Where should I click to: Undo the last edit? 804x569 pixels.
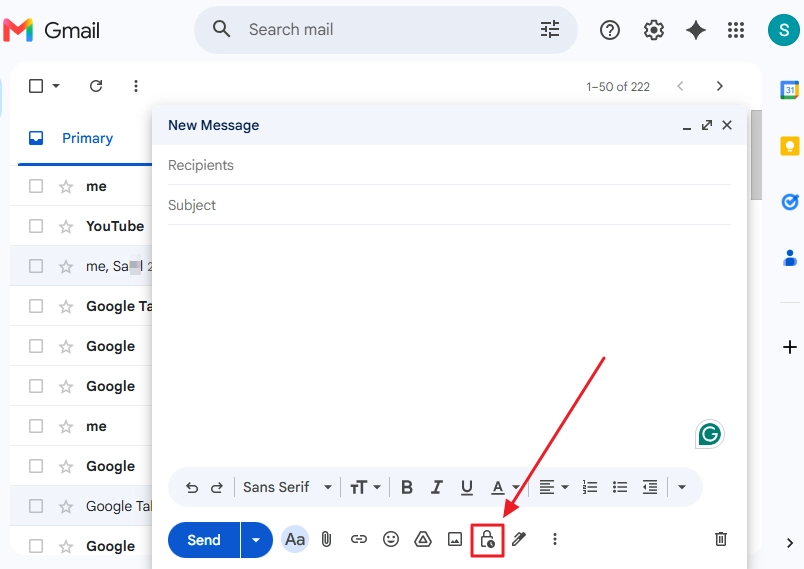tap(192, 487)
